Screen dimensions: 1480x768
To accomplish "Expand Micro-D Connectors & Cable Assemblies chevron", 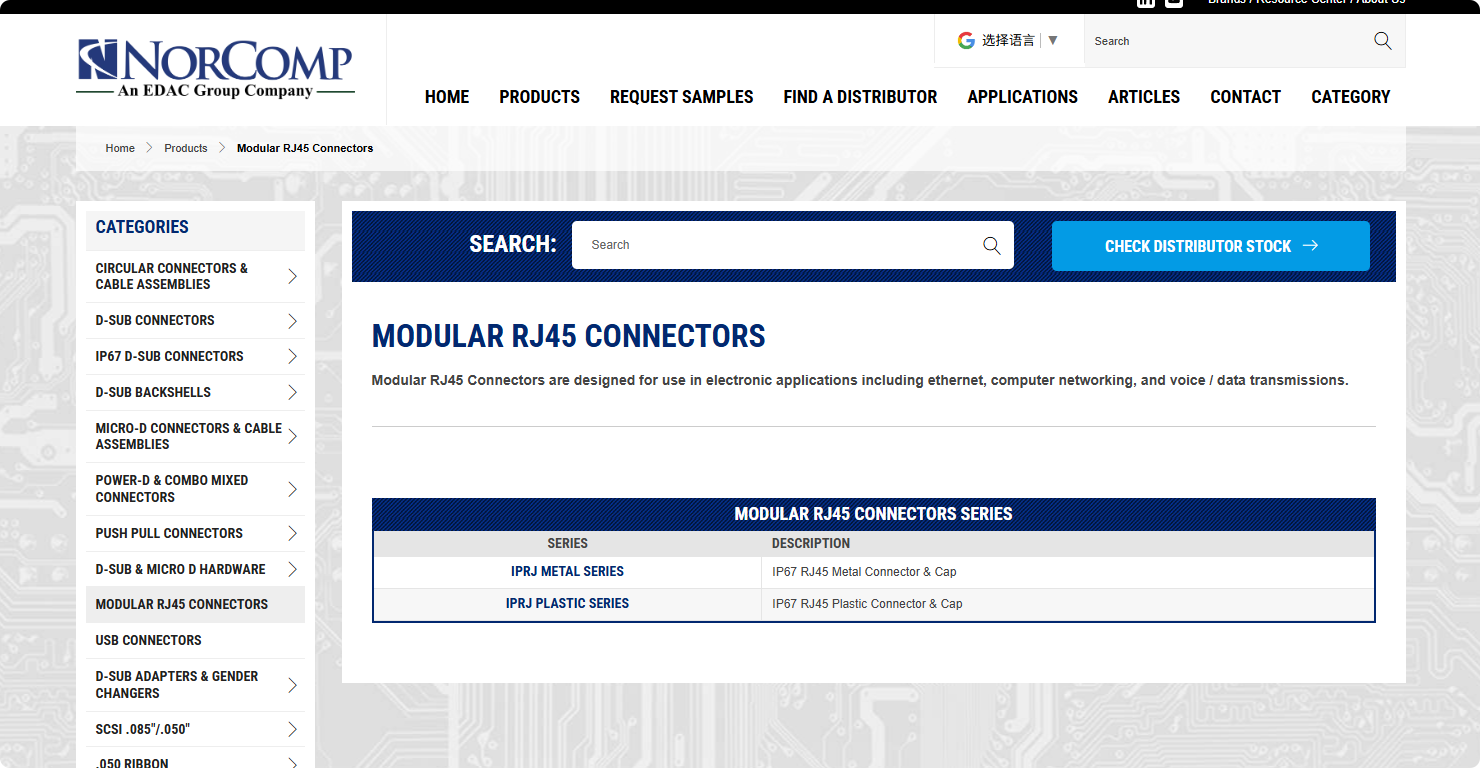I will click(x=292, y=436).
